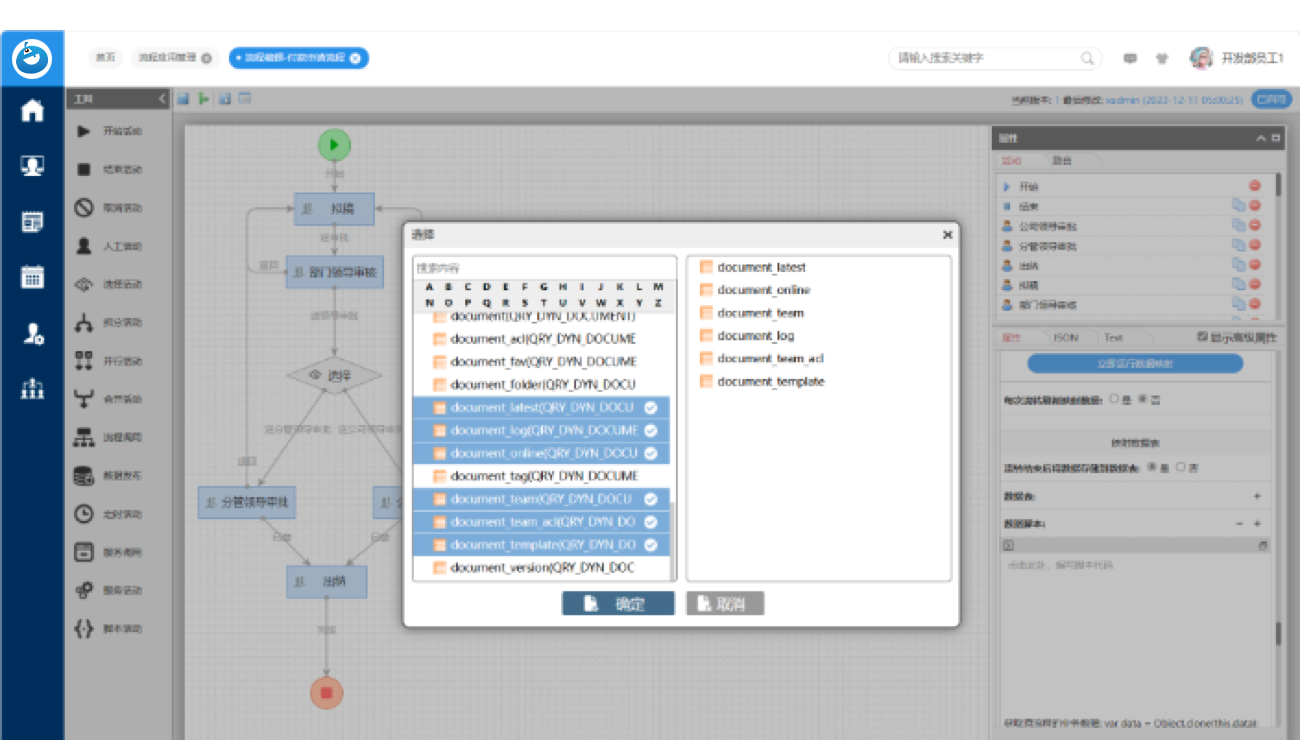Collapse the tools panel with chevron
This screenshot has height=740, width=1300.
(162, 99)
